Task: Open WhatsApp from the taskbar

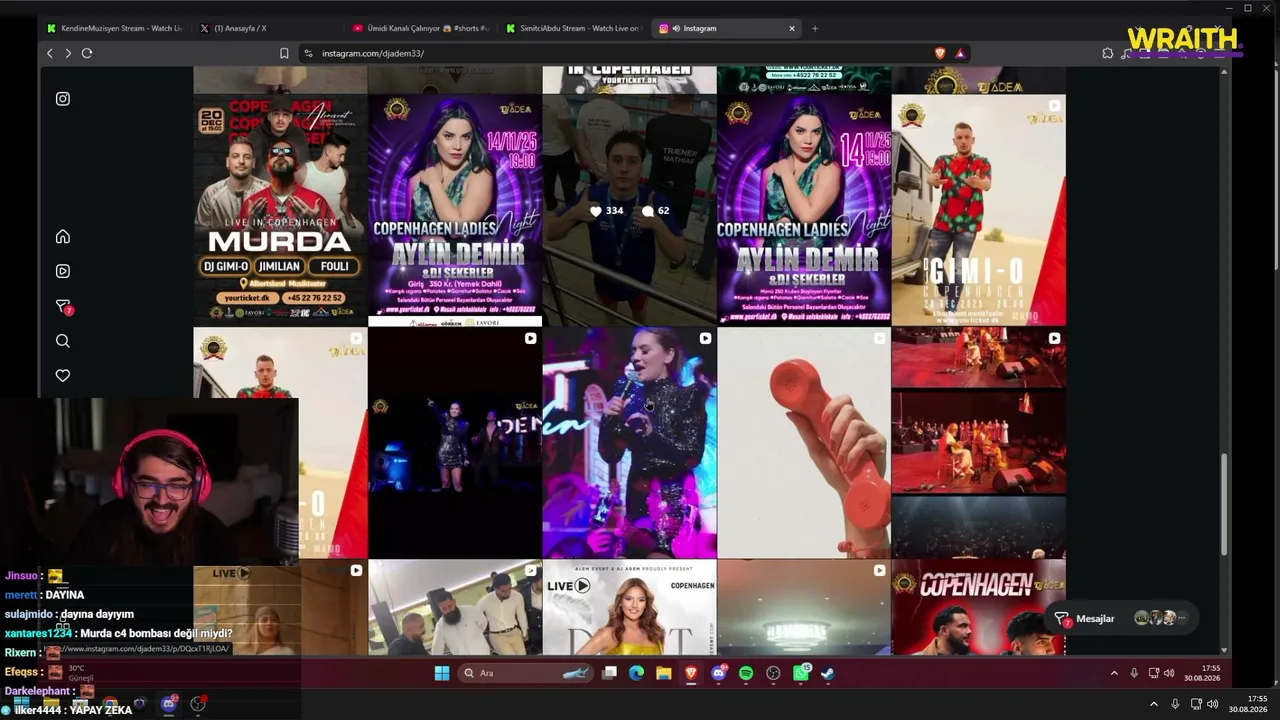Action: click(801, 673)
